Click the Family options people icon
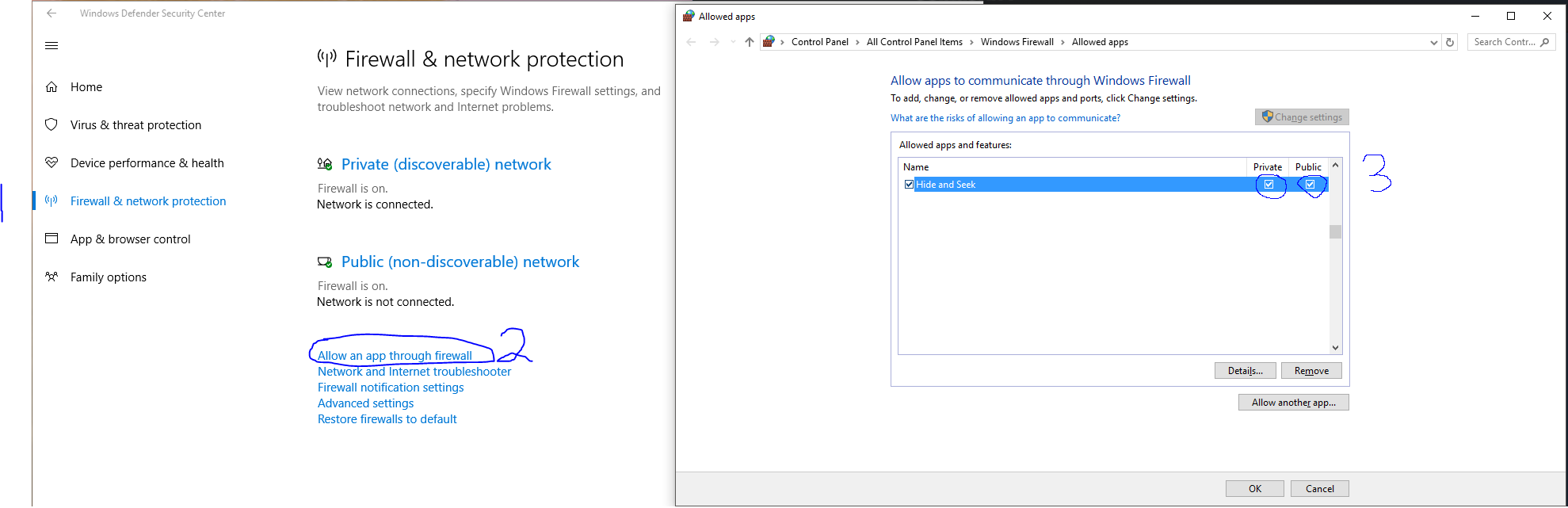The width and height of the screenshot is (1568, 508). [52, 277]
